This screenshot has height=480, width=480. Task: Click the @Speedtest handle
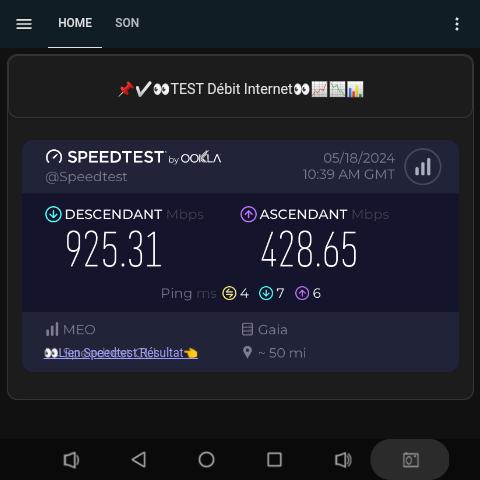86,177
